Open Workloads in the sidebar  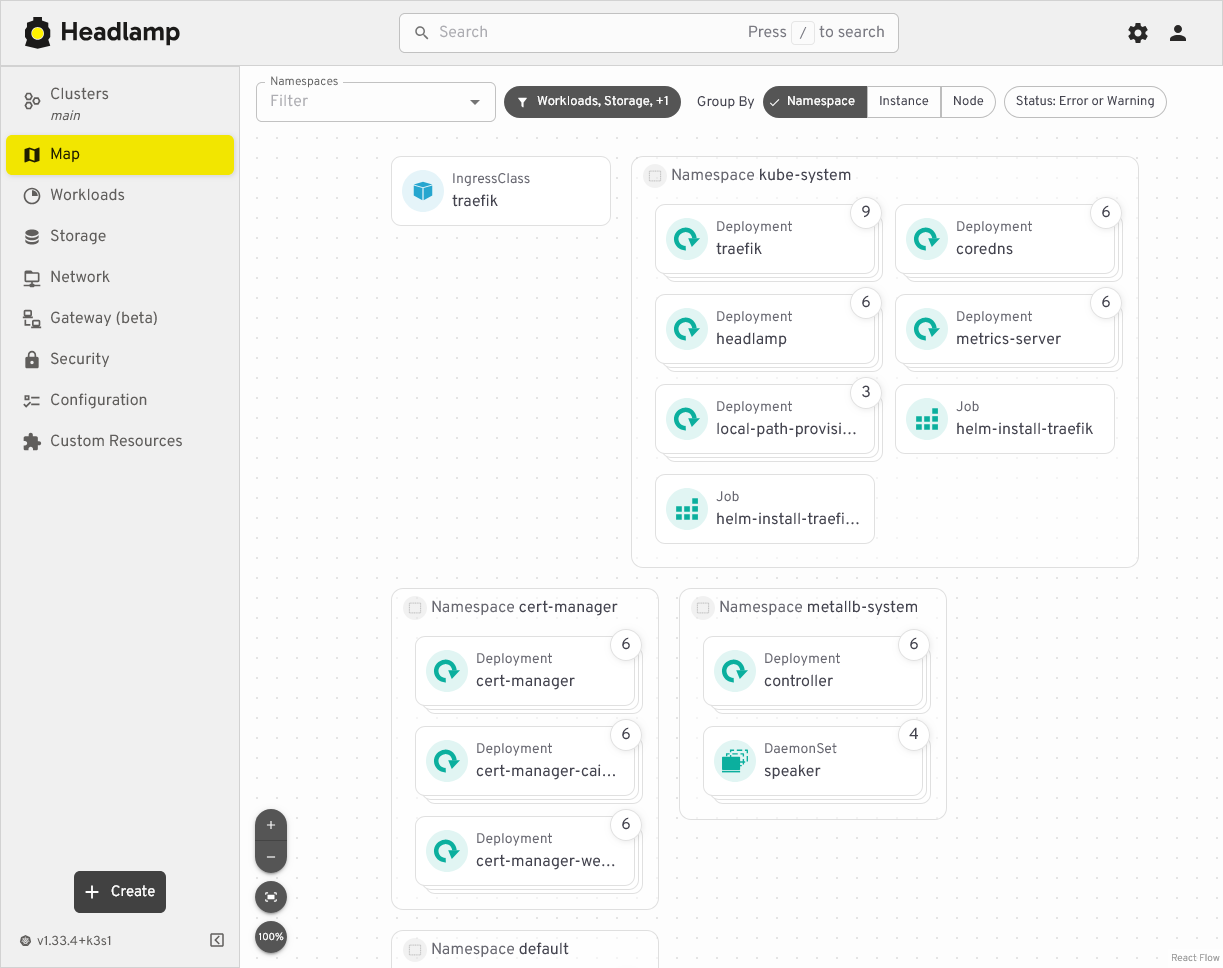tap(88, 195)
